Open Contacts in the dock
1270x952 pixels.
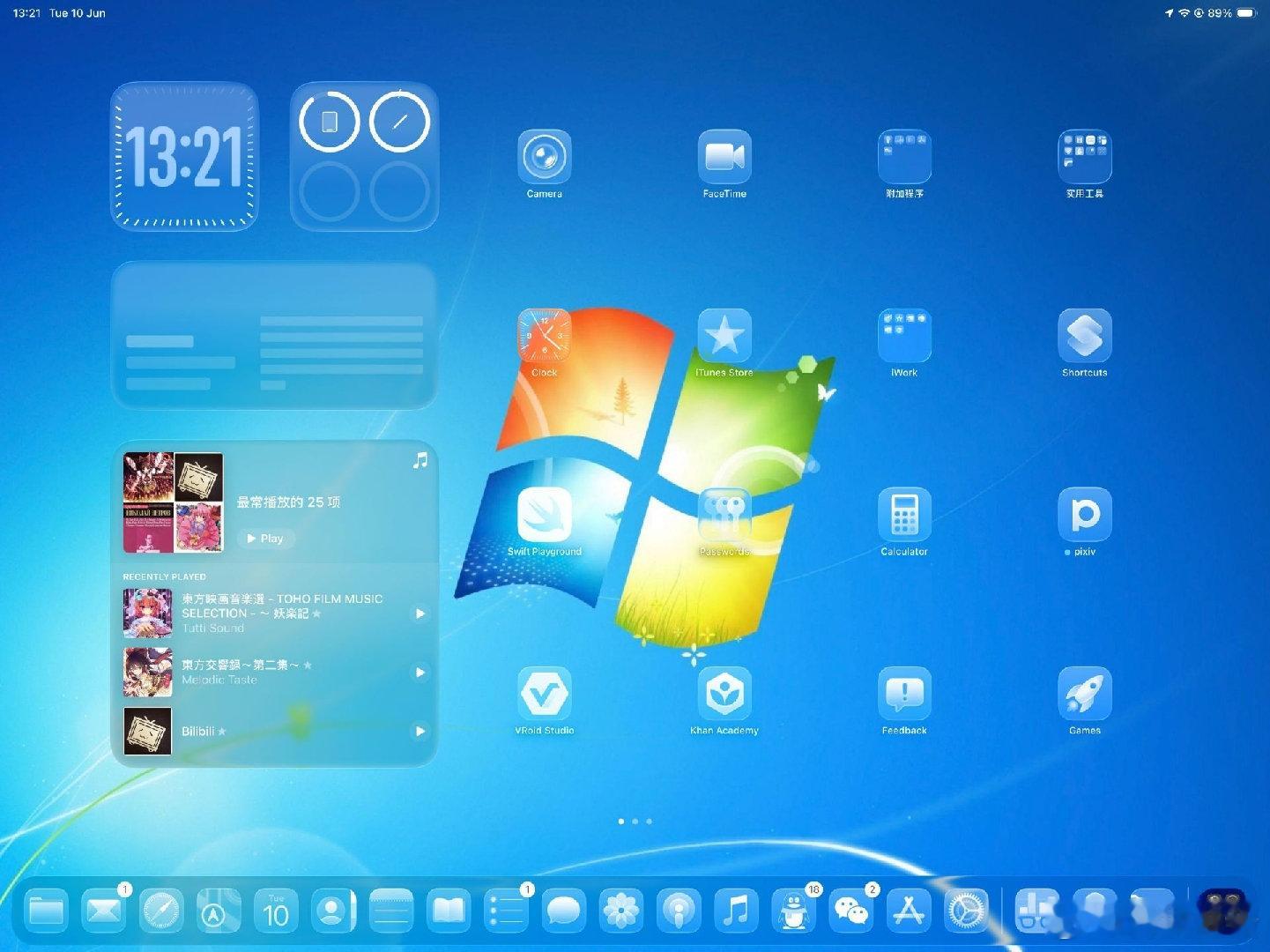[x=334, y=911]
